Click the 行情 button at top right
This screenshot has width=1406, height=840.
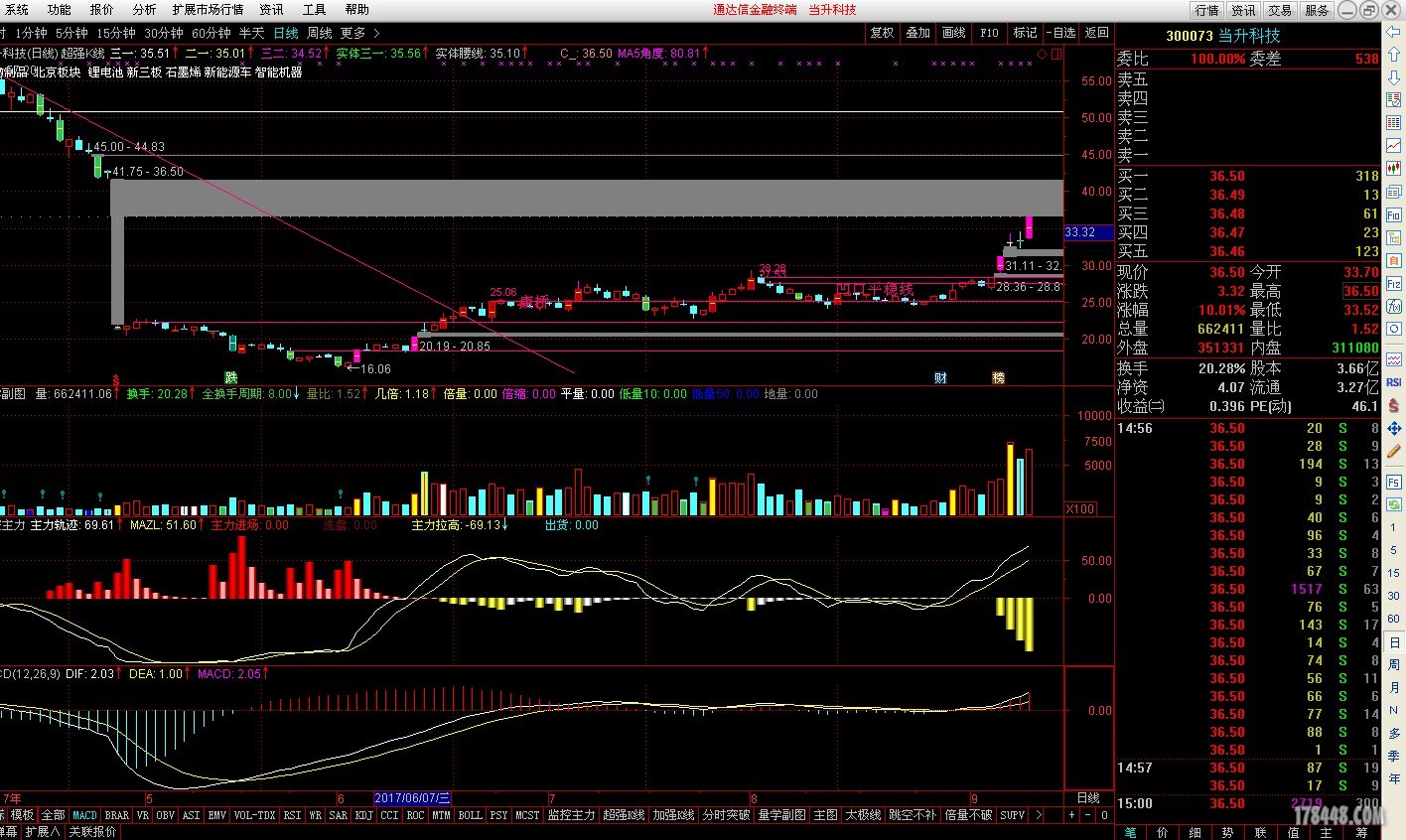click(1206, 10)
